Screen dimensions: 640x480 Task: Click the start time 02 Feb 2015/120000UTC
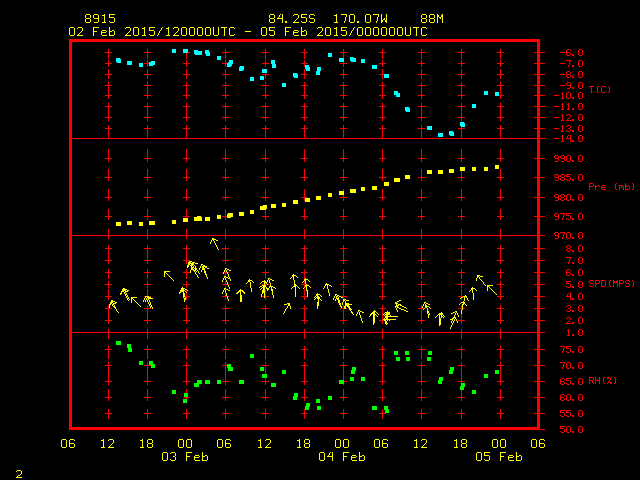coord(152,32)
